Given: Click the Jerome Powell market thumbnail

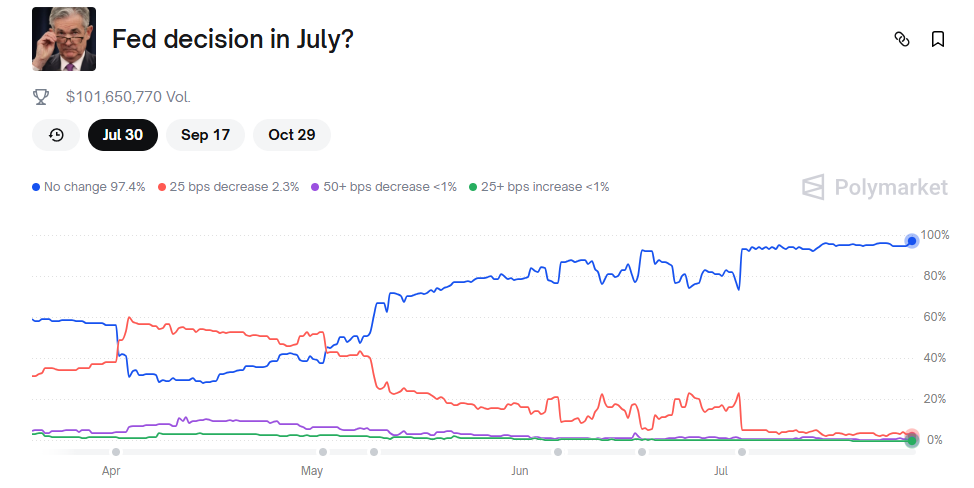Looking at the screenshot, I should coord(64,39).
